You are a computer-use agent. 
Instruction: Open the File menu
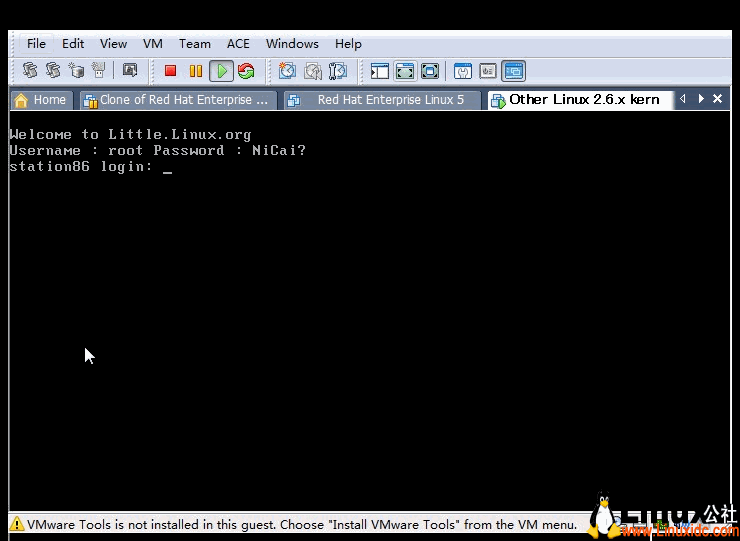click(x=36, y=44)
